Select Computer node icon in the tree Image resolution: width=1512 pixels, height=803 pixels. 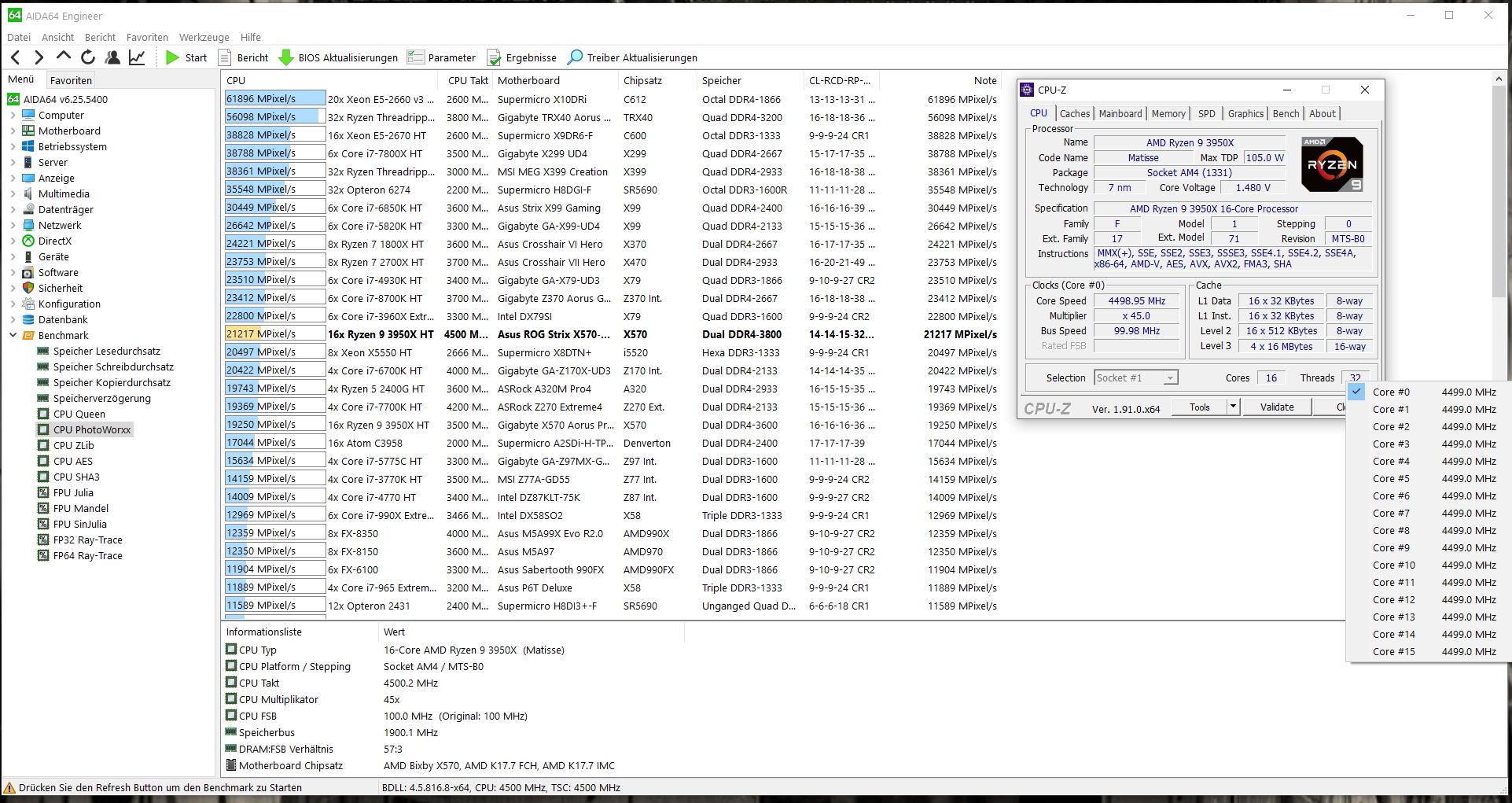coord(28,115)
